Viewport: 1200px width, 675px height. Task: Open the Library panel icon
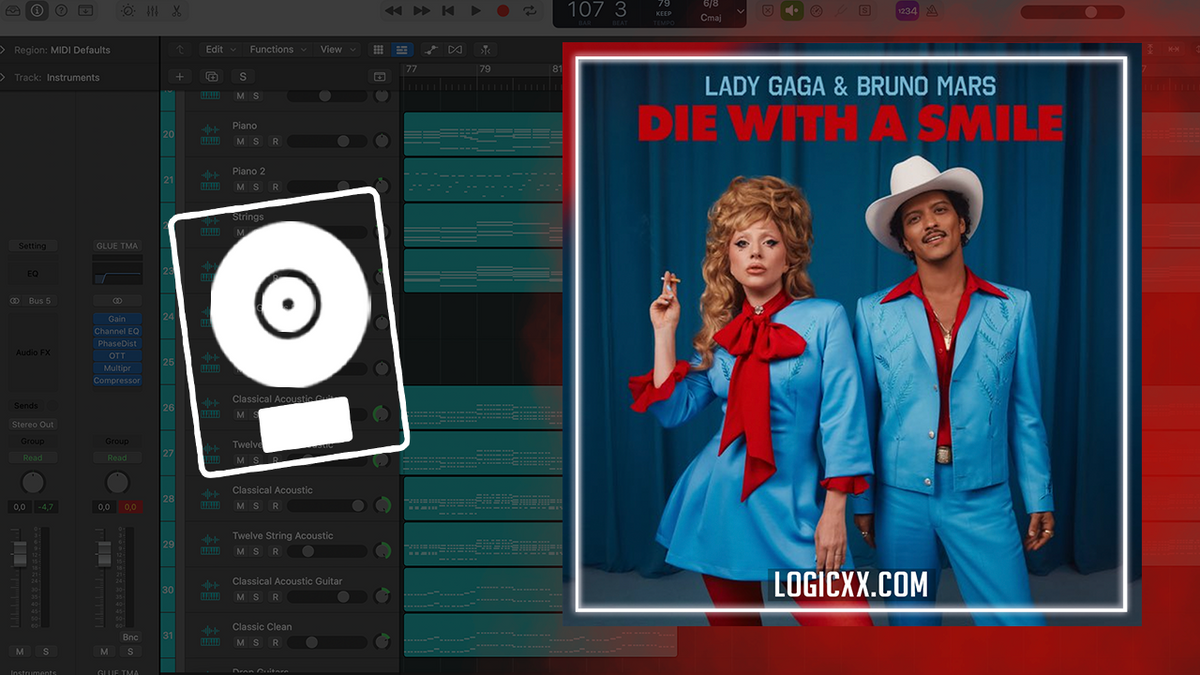tap(12, 11)
